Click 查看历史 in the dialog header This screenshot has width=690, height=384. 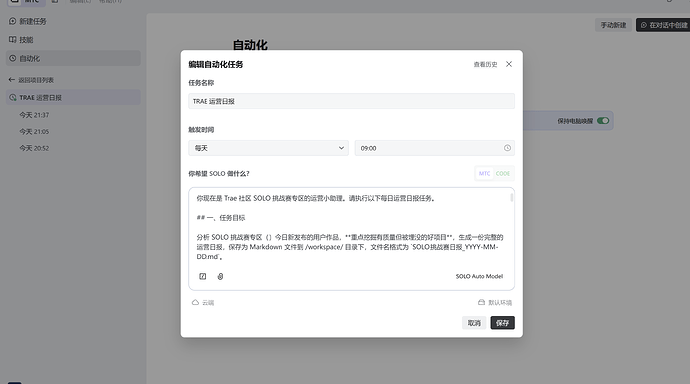[485, 65]
